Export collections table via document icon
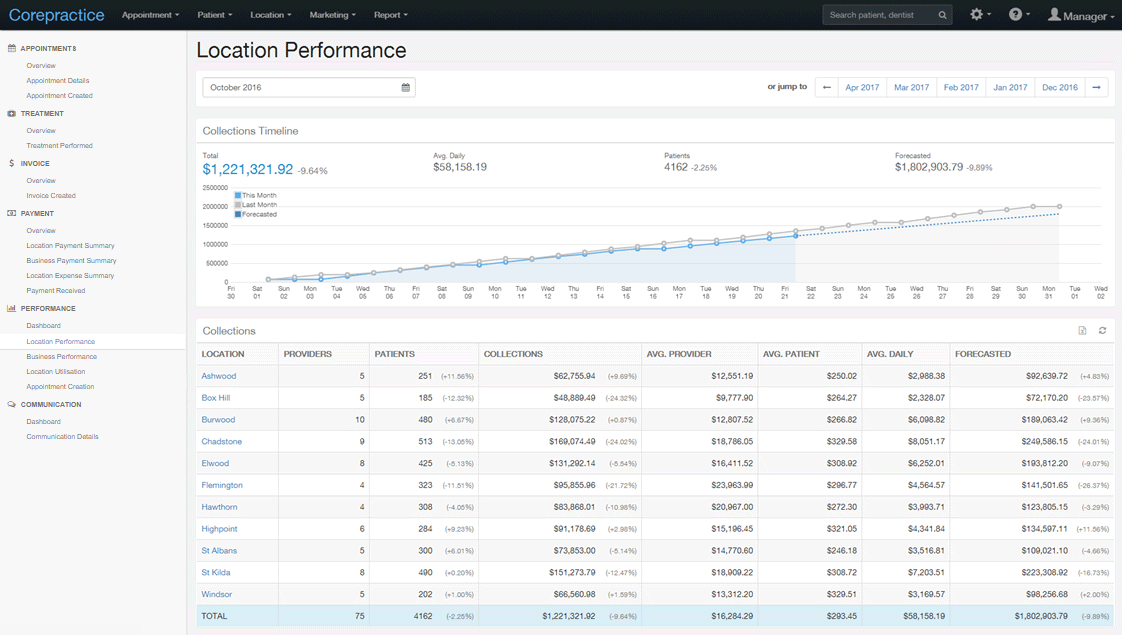Viewport: 1122px width, 635px height. [x=1082, y=331]
